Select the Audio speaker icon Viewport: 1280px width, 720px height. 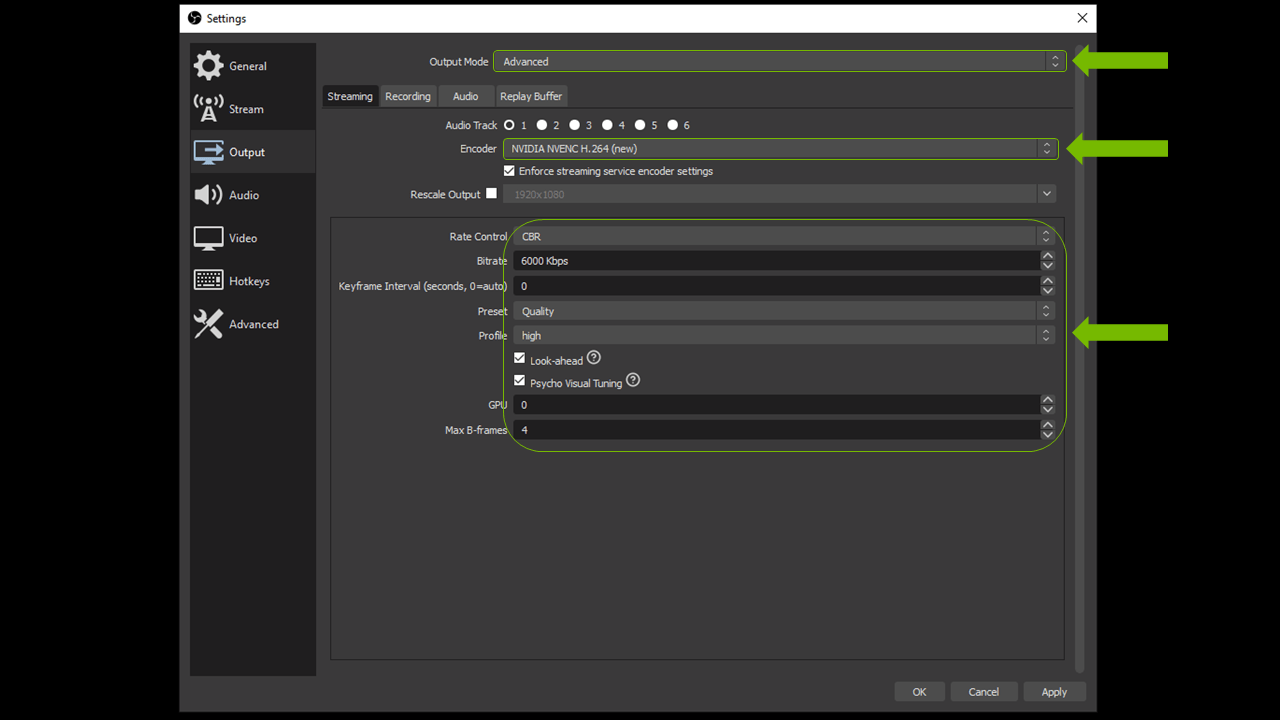(208, 194)
